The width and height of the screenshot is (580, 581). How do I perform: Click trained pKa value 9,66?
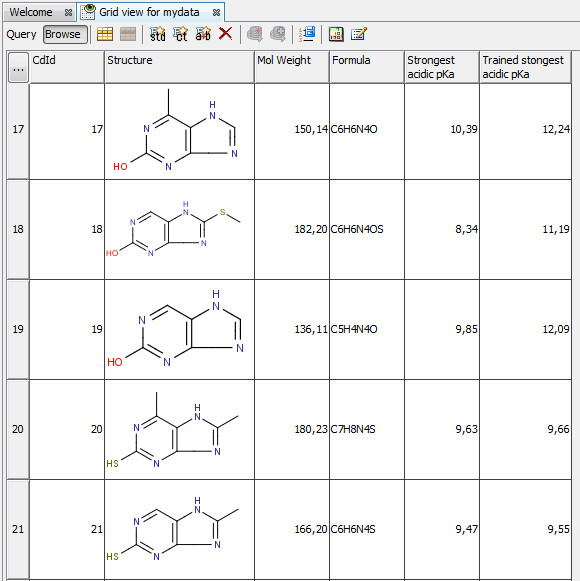pyautogui.click(x=525, y=430)
